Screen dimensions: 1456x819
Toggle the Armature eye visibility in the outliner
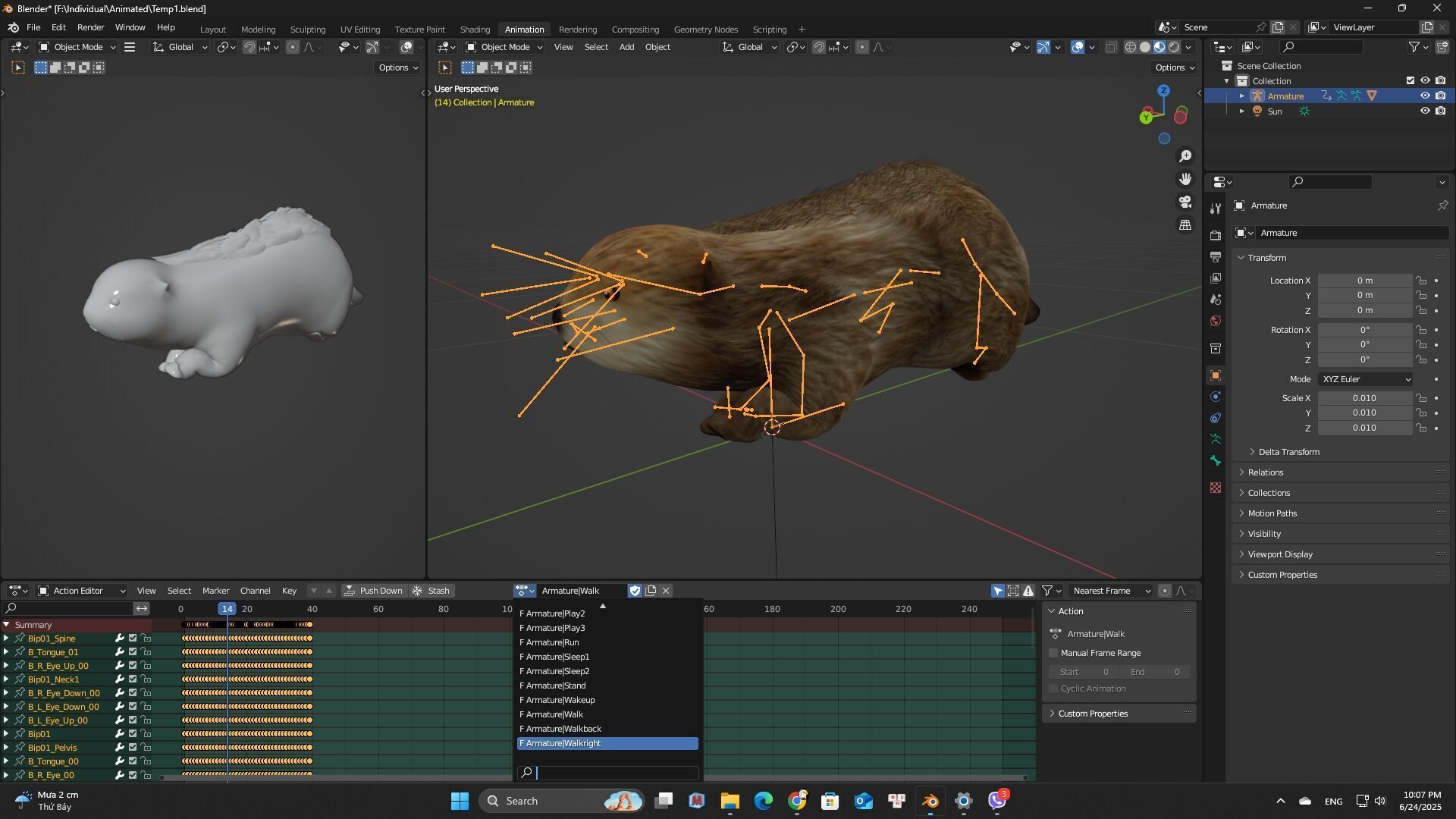tap(1425, 96)
